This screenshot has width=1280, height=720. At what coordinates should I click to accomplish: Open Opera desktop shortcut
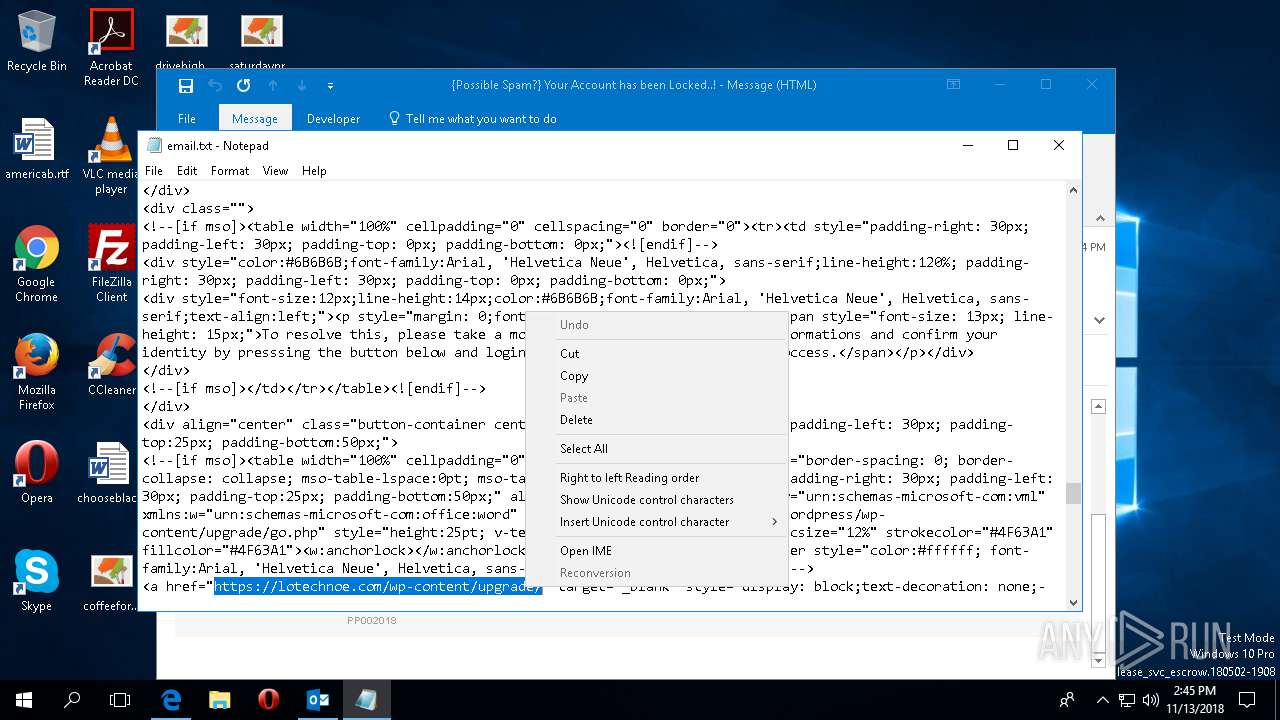36,472
